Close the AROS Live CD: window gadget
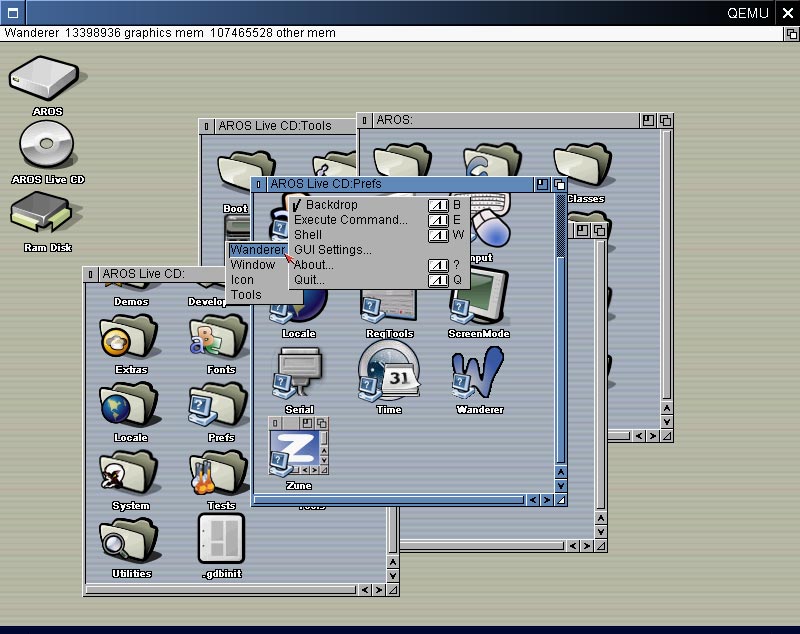The height and width of the screenshot is (634, 800). (90, 274)
